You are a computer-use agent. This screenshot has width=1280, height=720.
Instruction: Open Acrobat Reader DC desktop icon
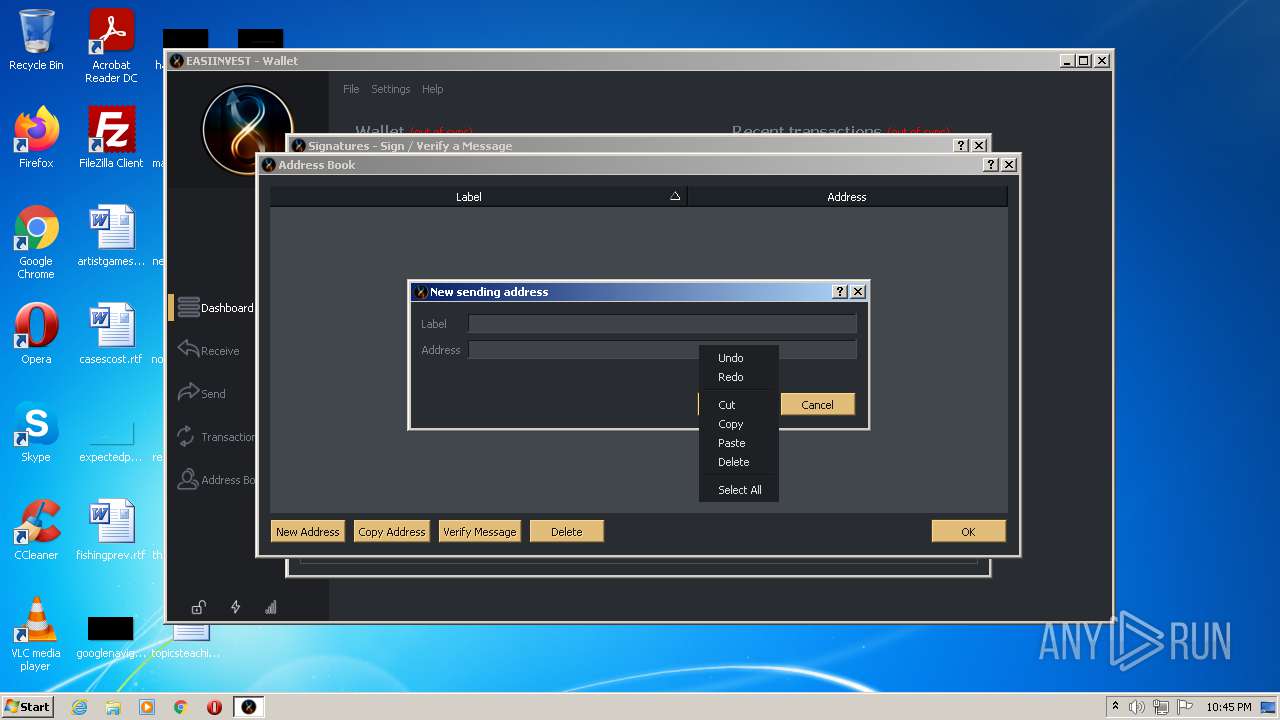coord(111,46)
